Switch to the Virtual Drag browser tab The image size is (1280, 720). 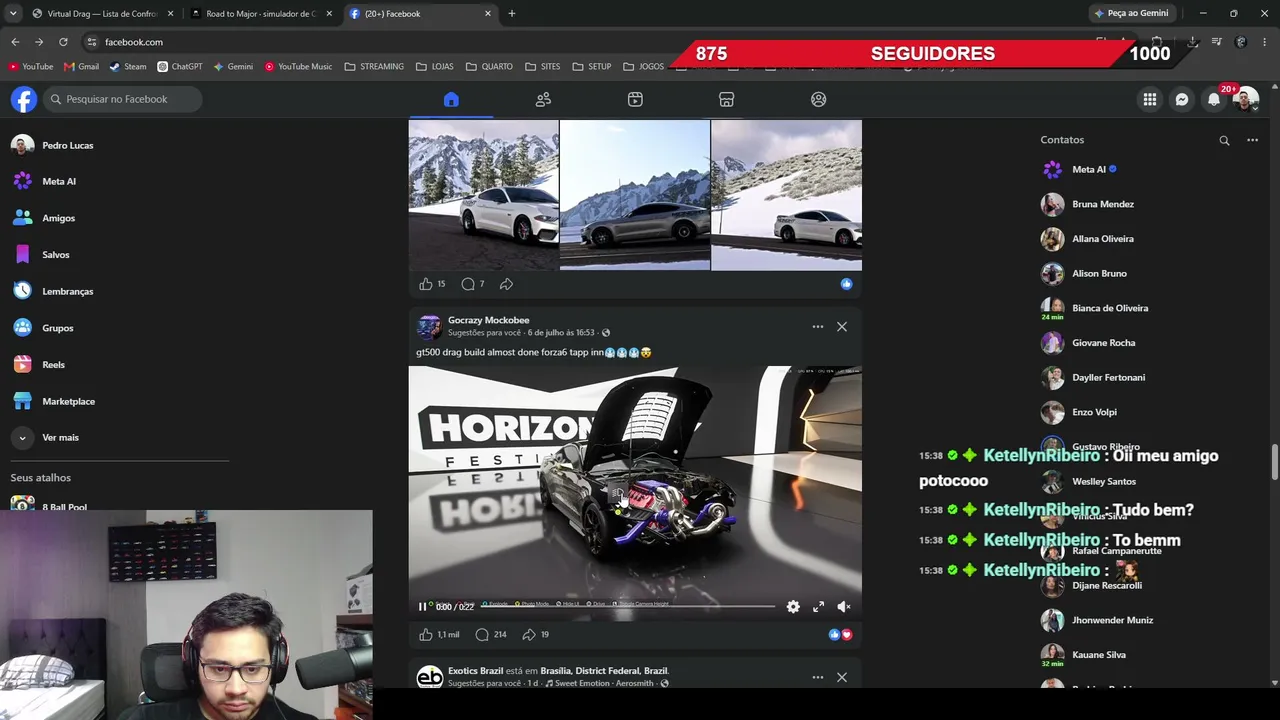(102, 14)
